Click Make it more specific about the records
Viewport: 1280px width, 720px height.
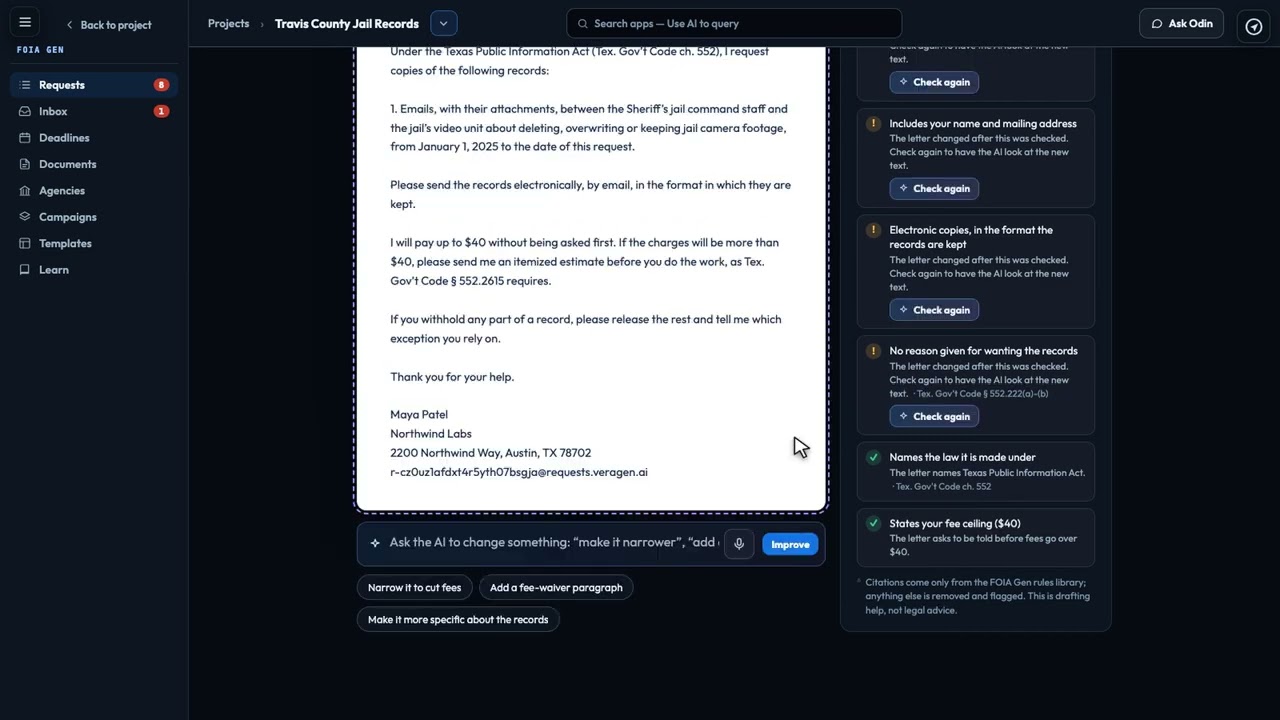[x=458, y=620]
